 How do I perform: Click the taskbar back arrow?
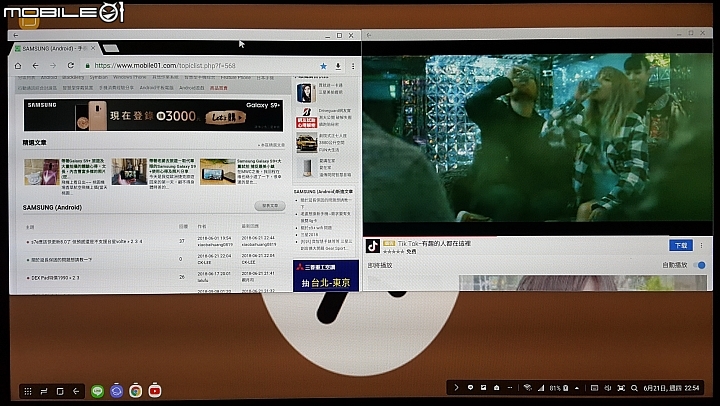pyautogui.click(x=76, y=391)
